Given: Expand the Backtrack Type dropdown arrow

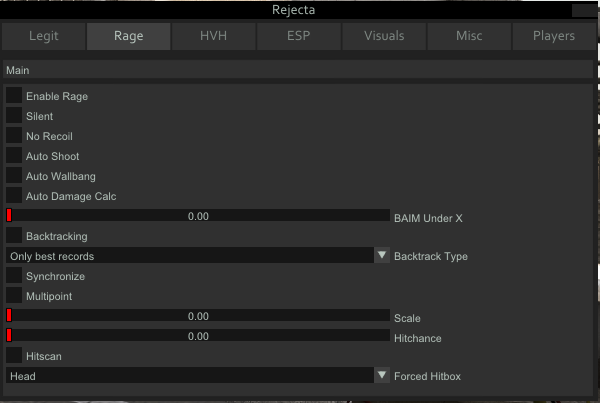Looking at the screenshot, I should click(x=382, y=256).
